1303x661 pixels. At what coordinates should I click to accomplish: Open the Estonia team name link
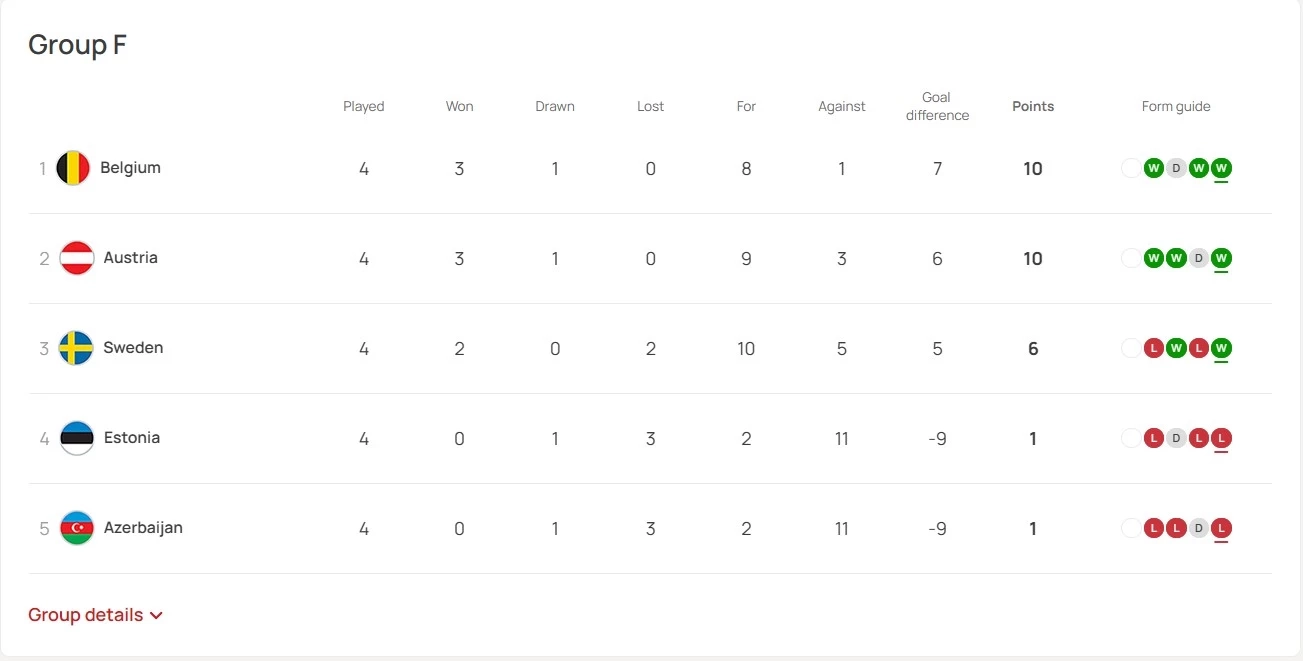coord(132,438)
